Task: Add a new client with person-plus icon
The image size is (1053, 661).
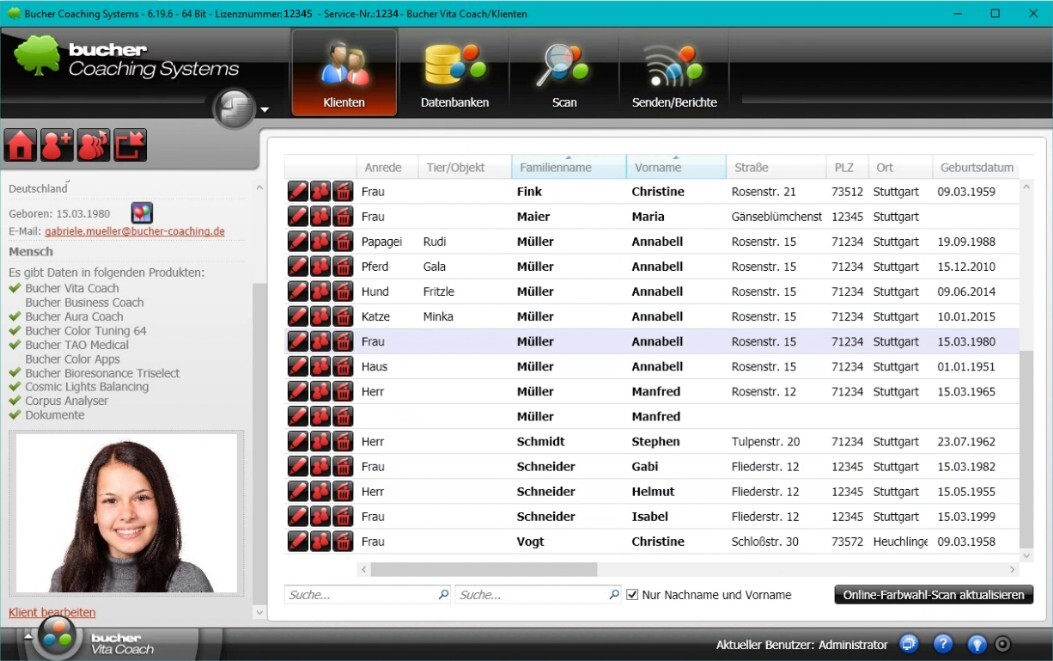Action: [x=57, y=146]
